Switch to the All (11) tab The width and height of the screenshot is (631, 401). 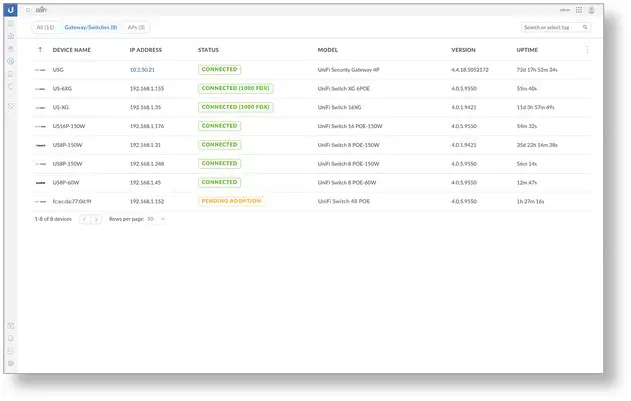click(x=45, y=27)
